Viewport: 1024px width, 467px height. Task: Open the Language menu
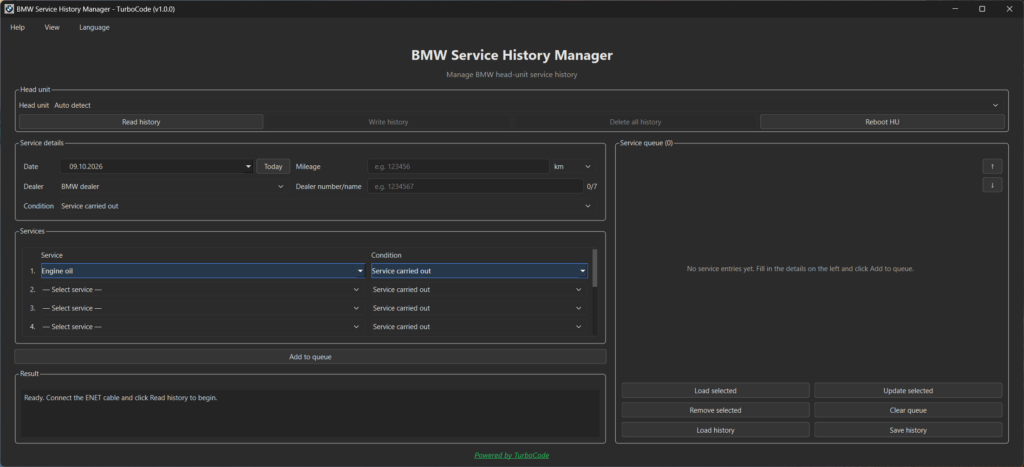point(94,27)
